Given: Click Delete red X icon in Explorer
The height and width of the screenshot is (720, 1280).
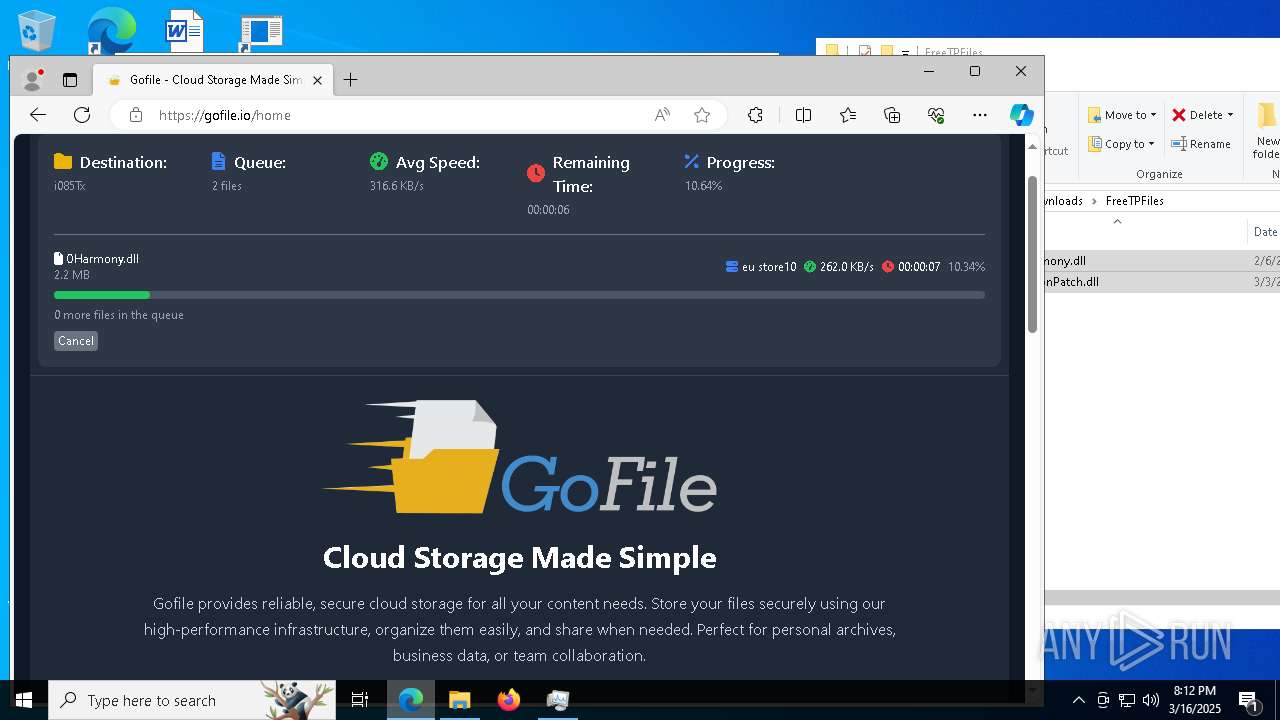Looking at the screenshot, I should [x=1179, y=115].
